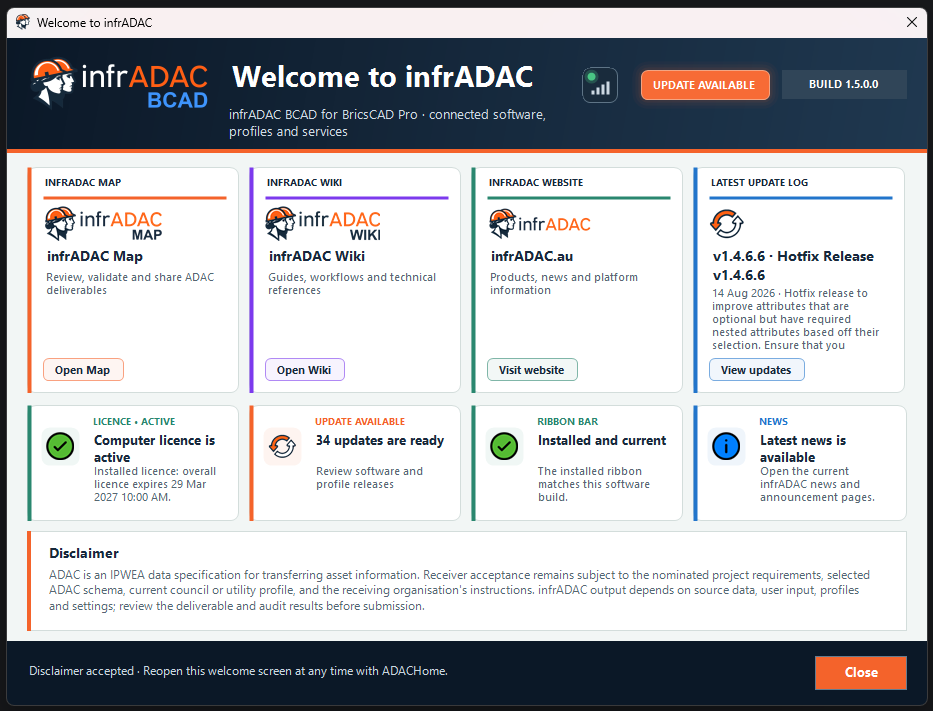
Task: Click the blue news info icon
Action: 726,446
